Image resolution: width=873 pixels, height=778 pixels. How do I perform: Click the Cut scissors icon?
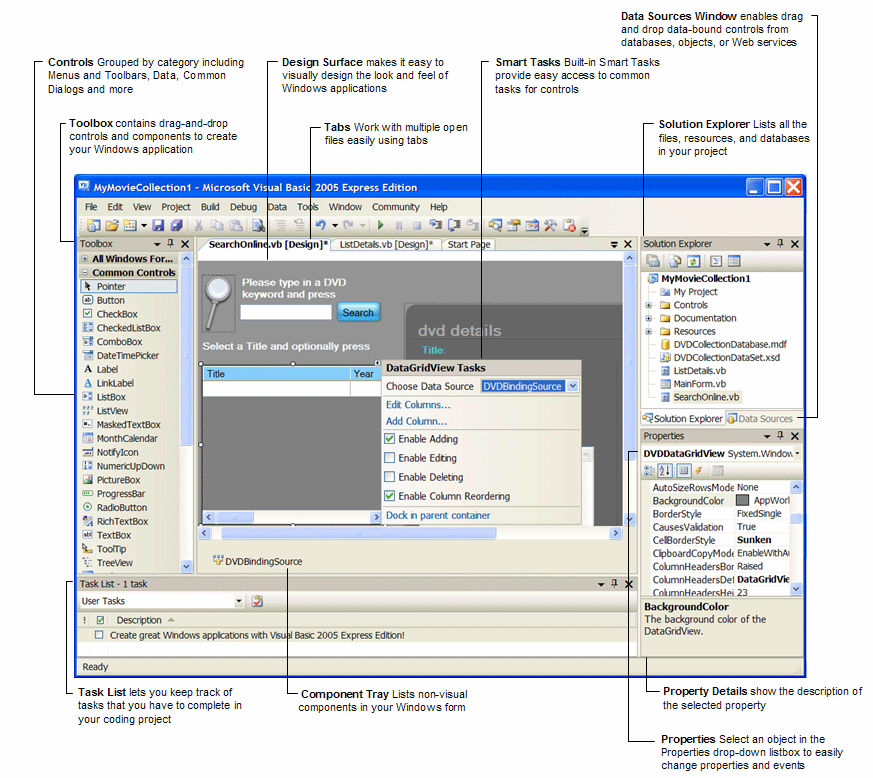[199, 226]
